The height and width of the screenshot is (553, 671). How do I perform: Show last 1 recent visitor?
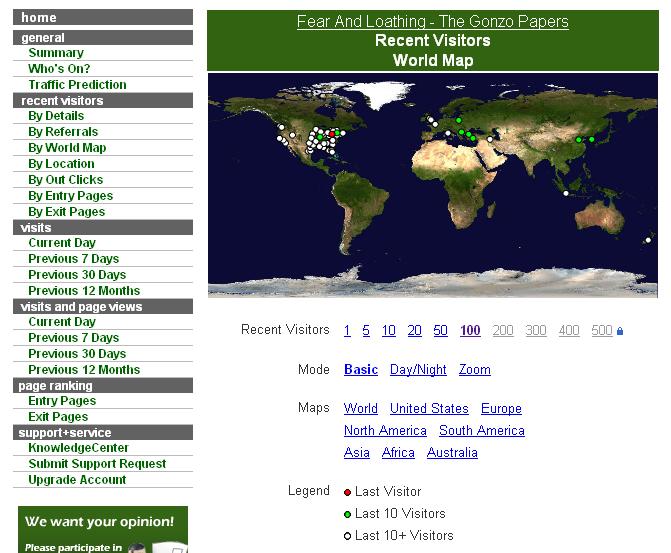pos(347,330)
